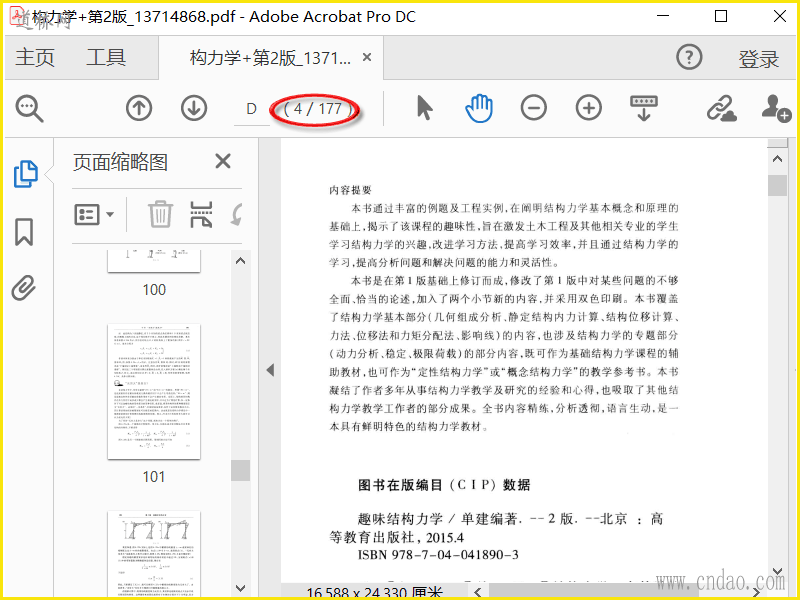Select the 构力学+第2版 document tab
This screenshot has height=600, width=800.
270,58
